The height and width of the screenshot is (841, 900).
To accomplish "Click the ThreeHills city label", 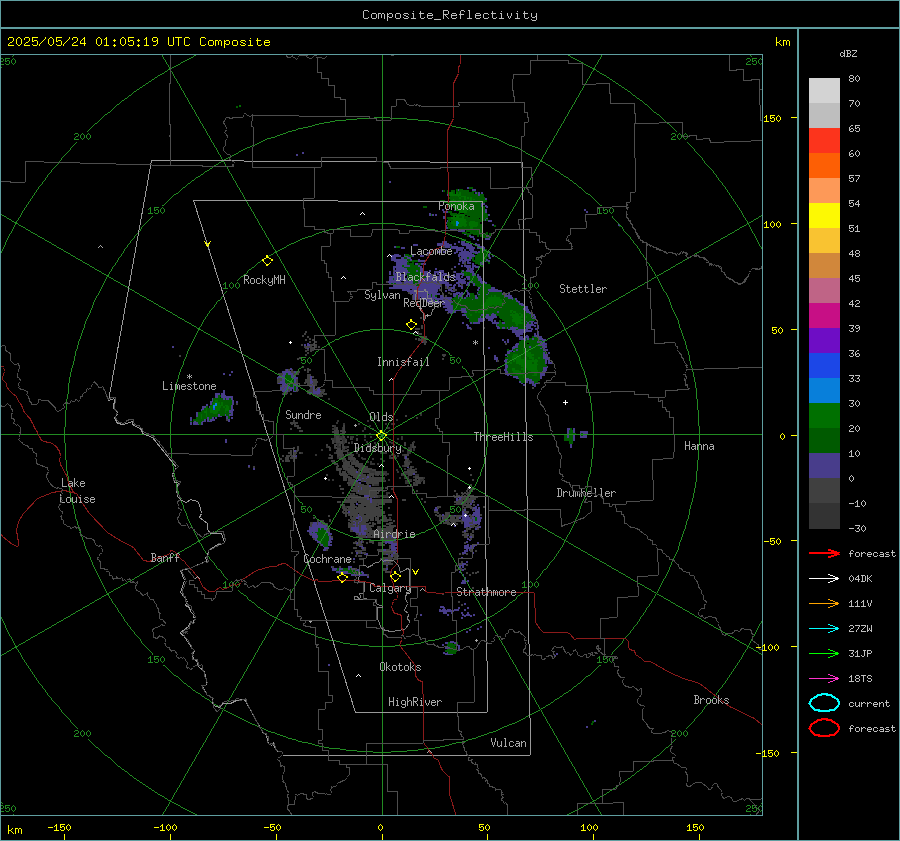I will point(503,437).
